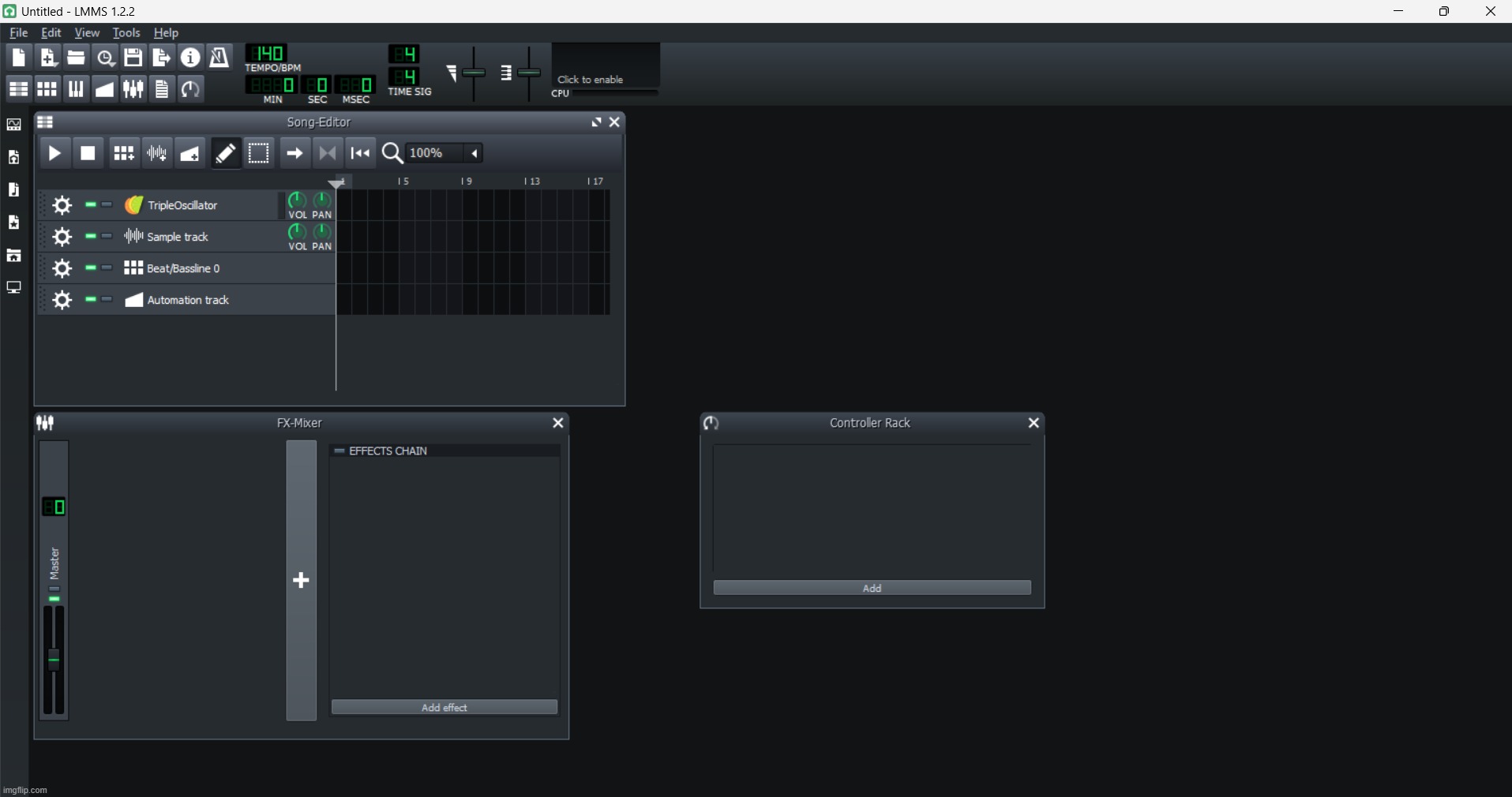
Task: Open the instrument plugins sidebar tab
Action: tap(14, 125)
